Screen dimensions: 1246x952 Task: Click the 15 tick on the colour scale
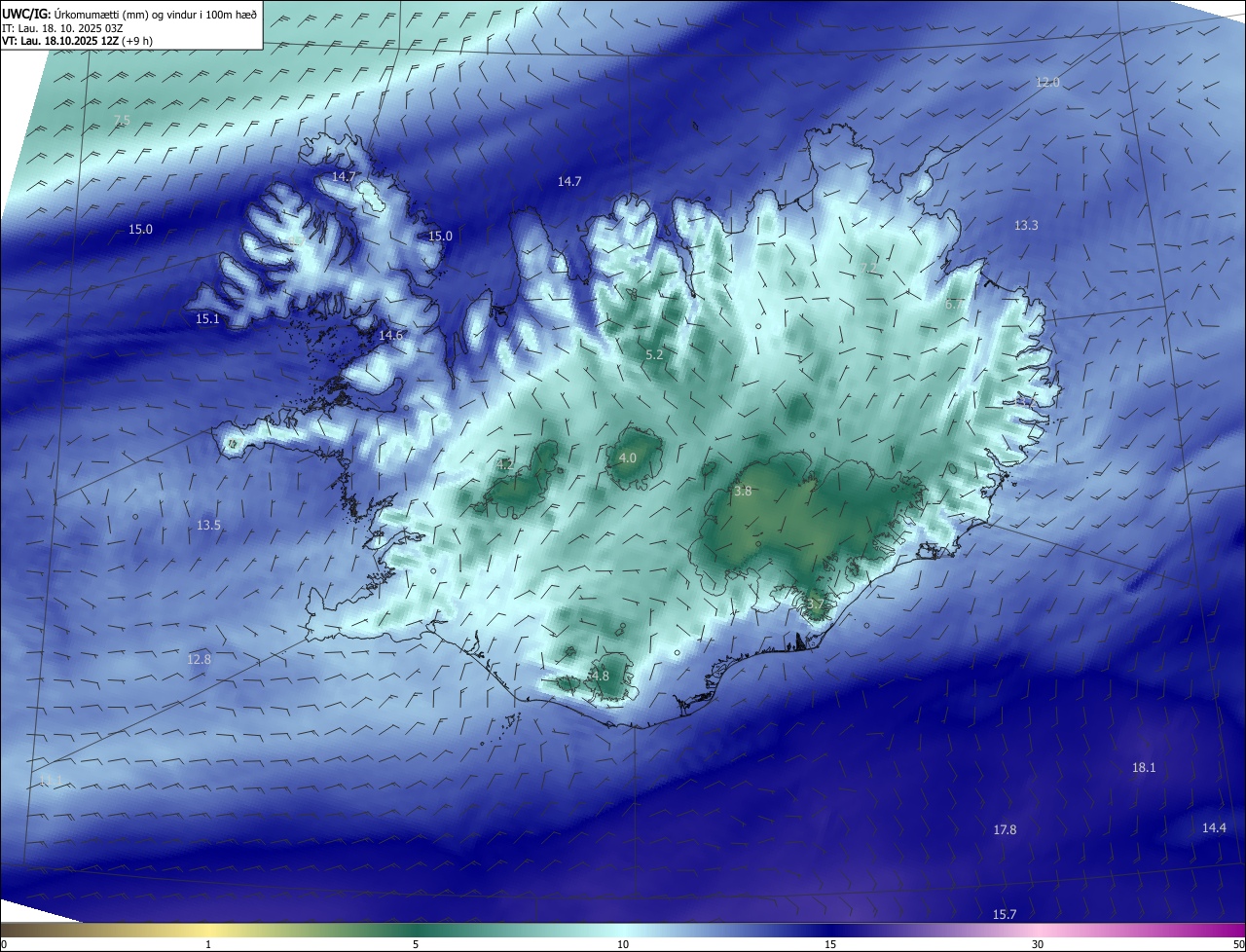[x=830, y=944]
